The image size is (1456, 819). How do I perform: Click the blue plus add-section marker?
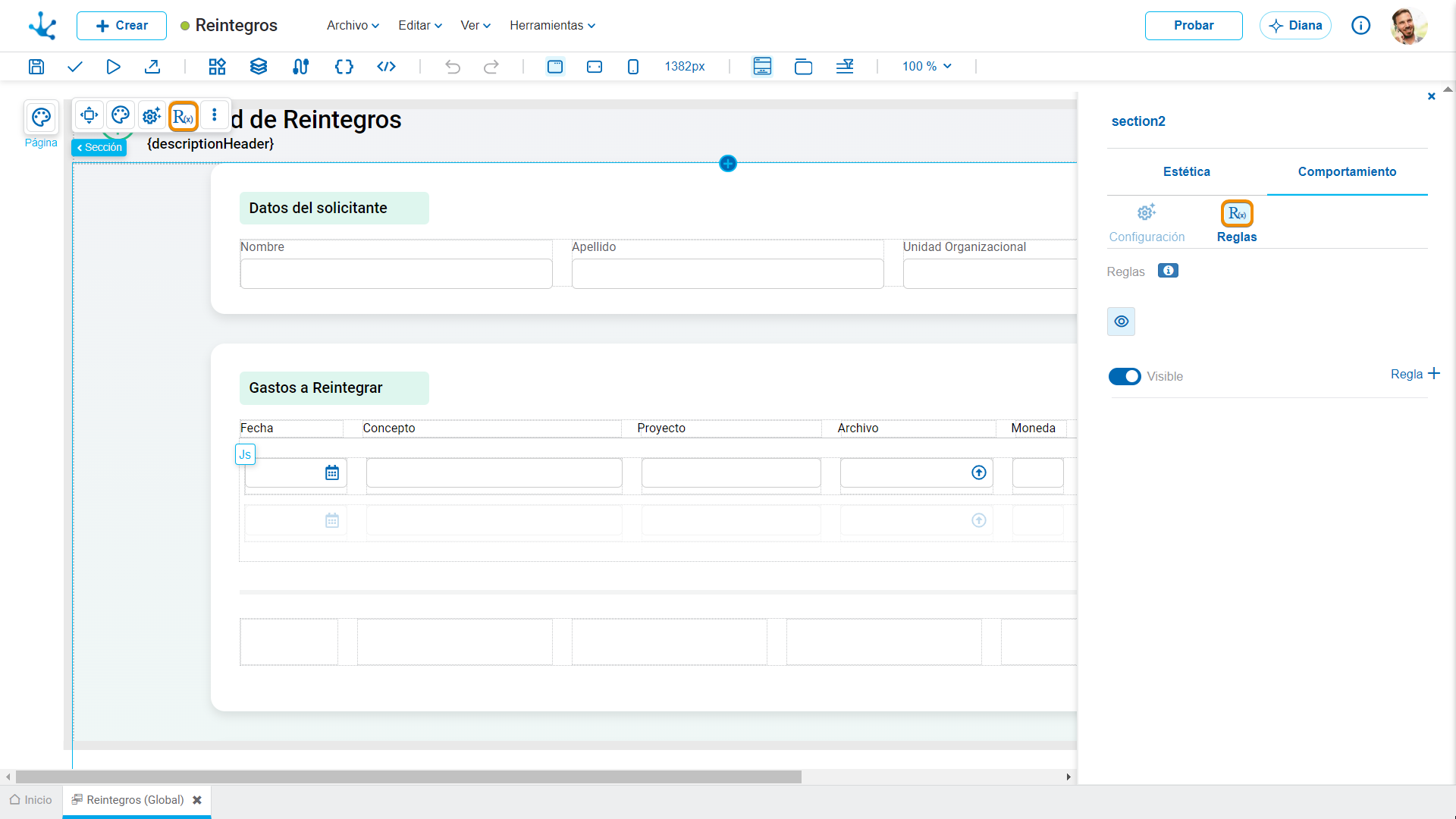pyautogui.click(x=728, y=163)
